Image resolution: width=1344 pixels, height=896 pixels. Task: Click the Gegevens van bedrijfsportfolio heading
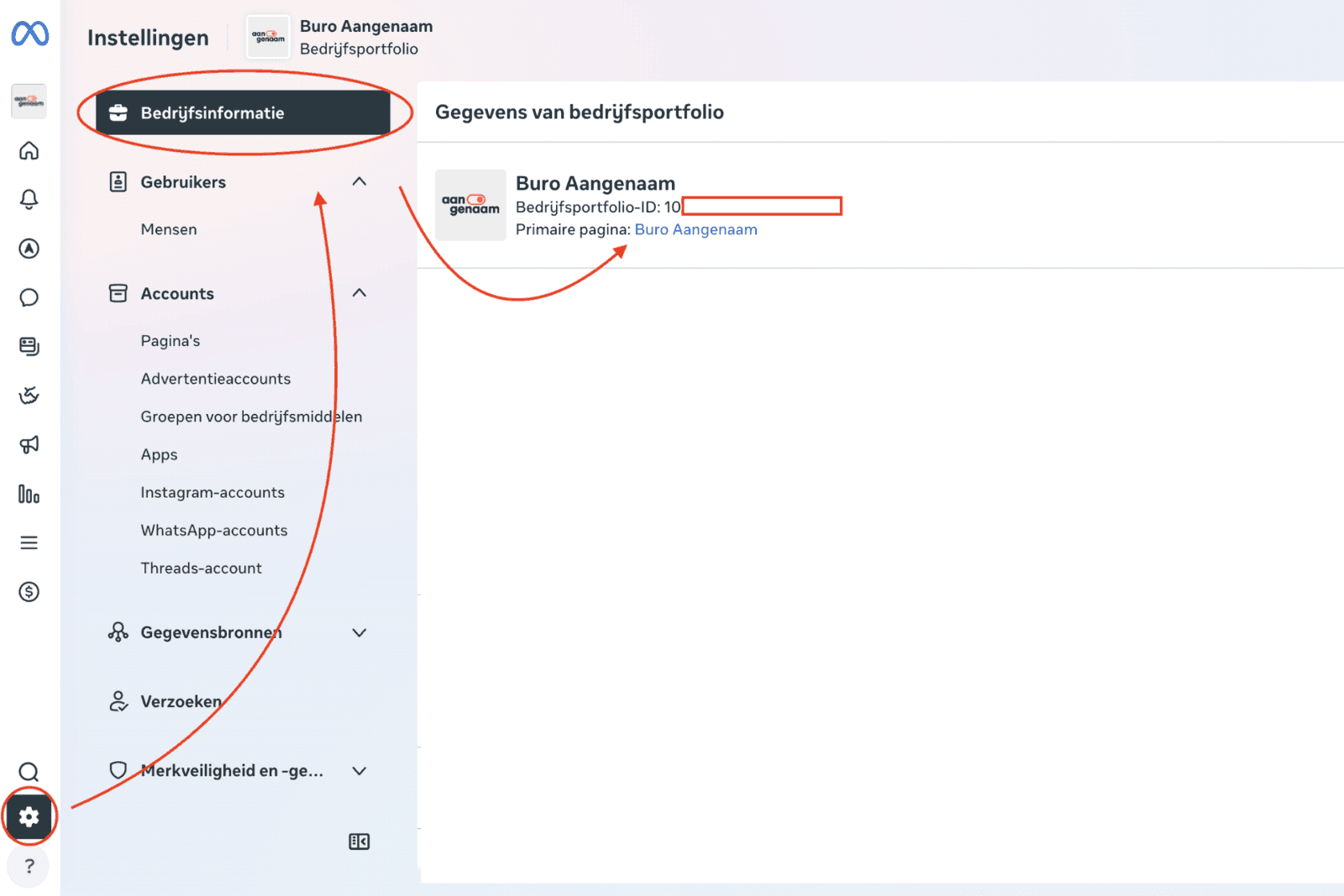pos(580,113)
